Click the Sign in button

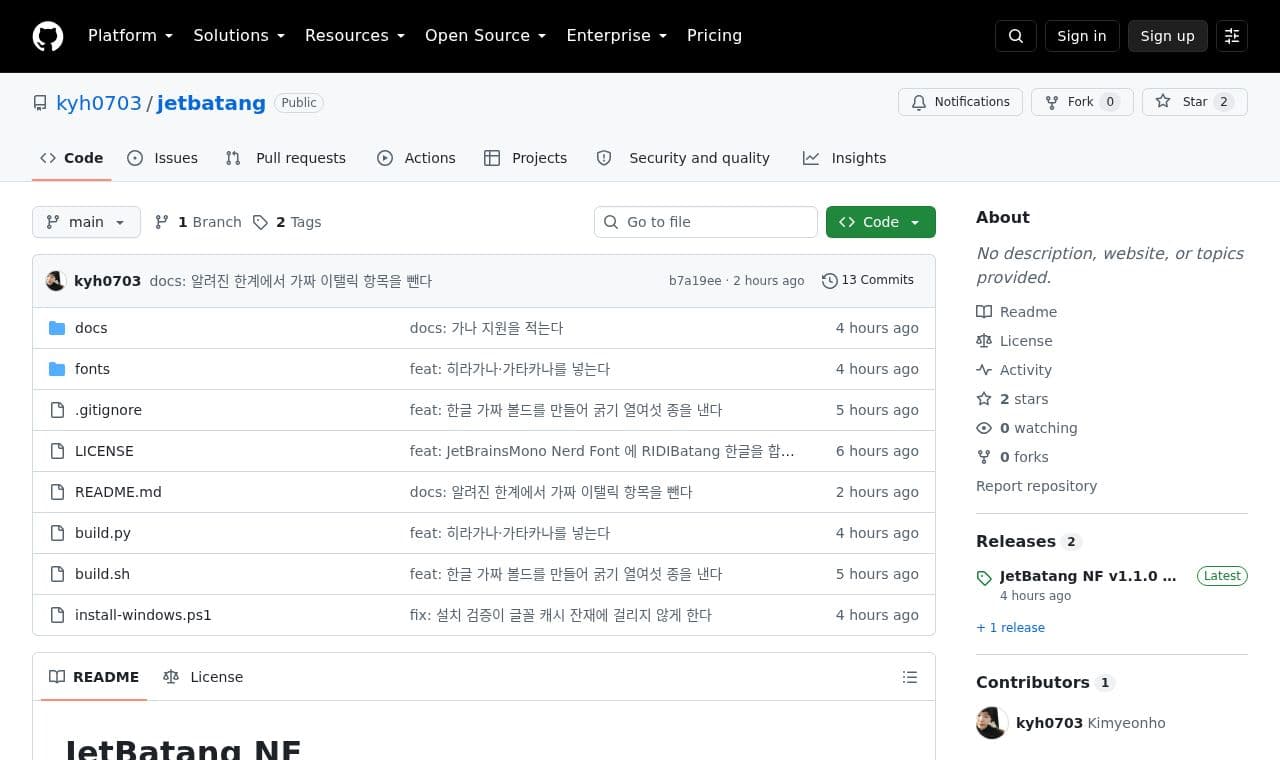[x=1082, y=36]
